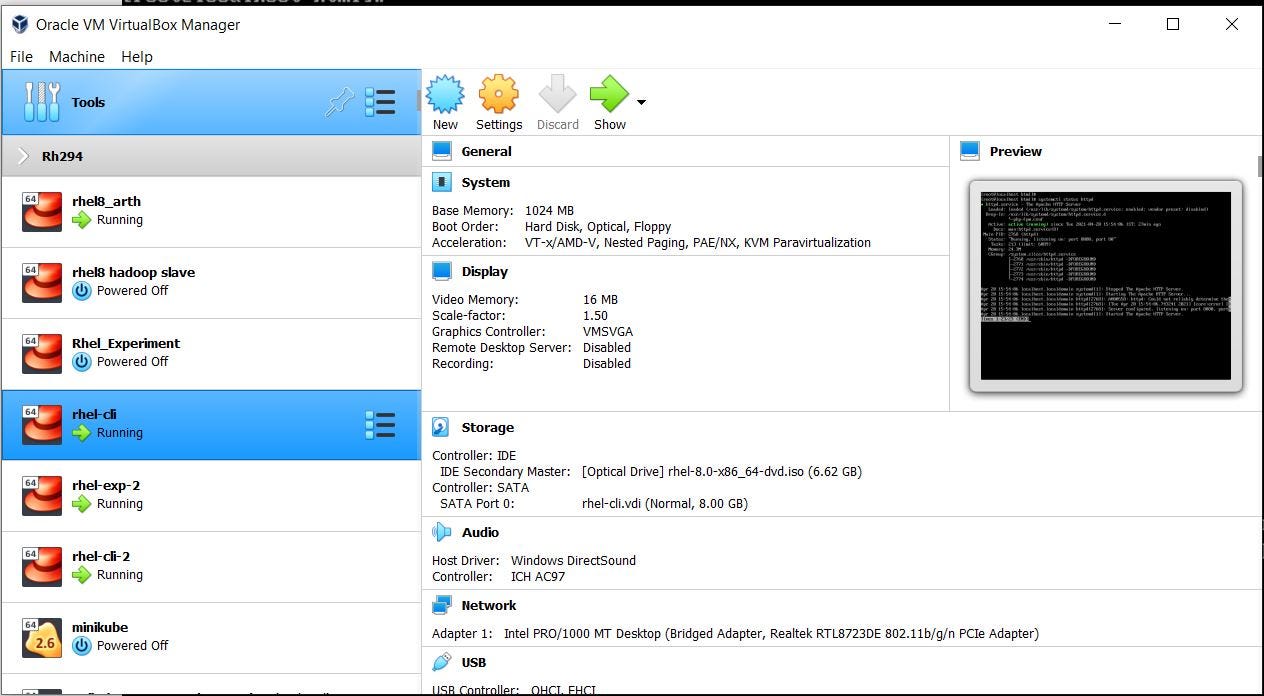Click the rhel-cli-2 OS icon

(x=42, y=566)
